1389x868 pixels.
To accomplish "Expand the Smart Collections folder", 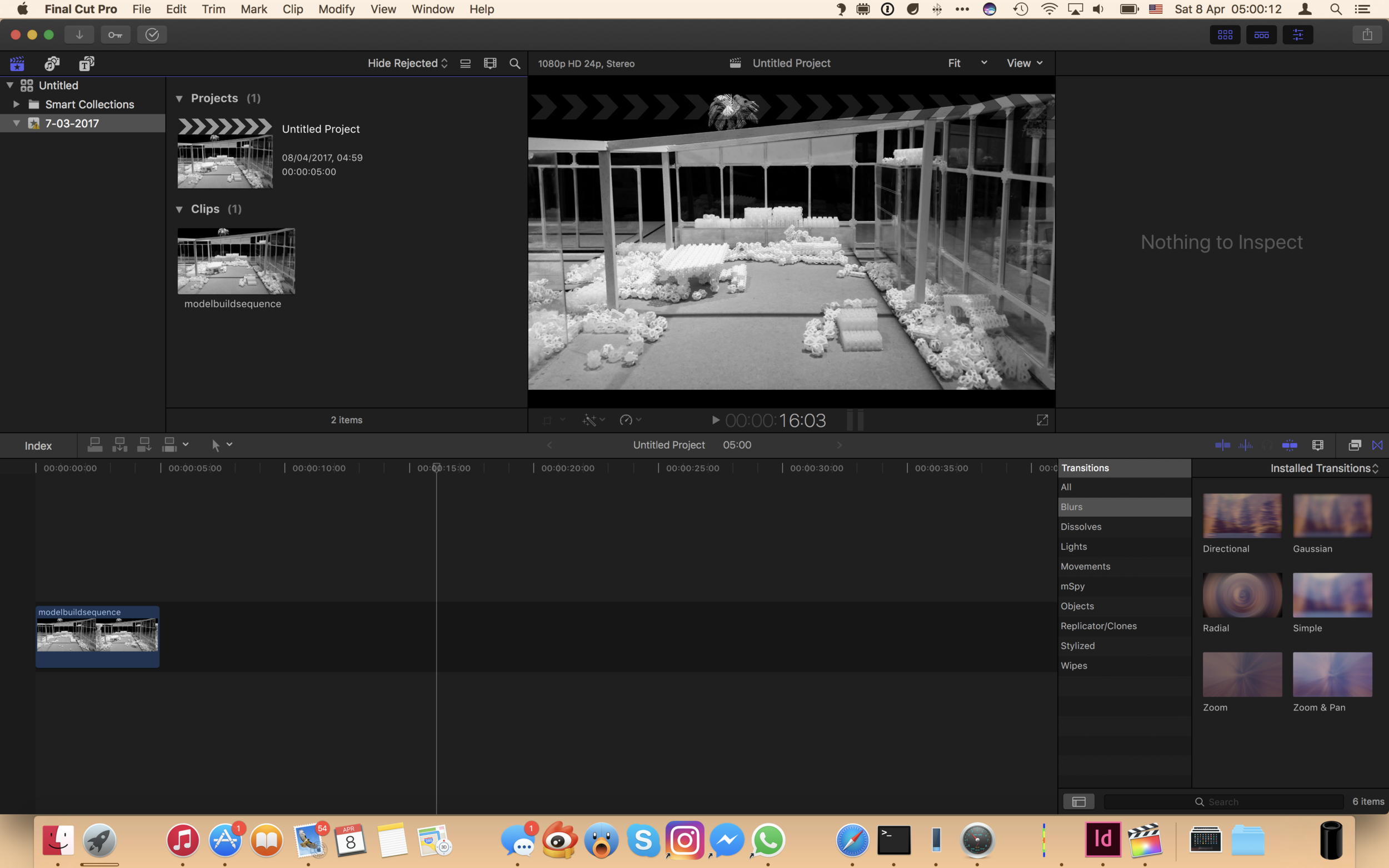I will tap(16, 104).
